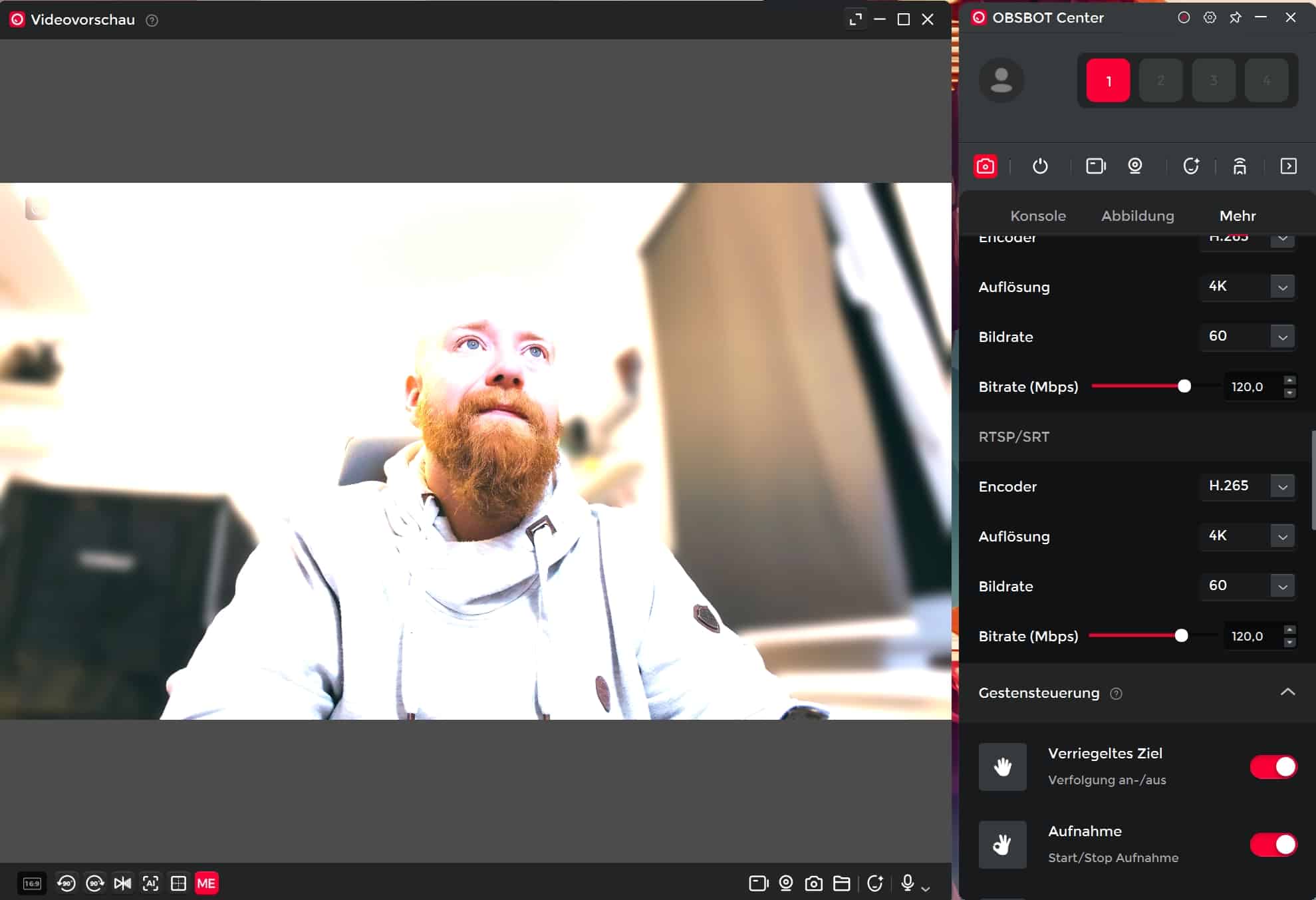Collapse the Gestensteuerung section
The height and width of the screenshot is (900, 1316).
[1287, 692]
